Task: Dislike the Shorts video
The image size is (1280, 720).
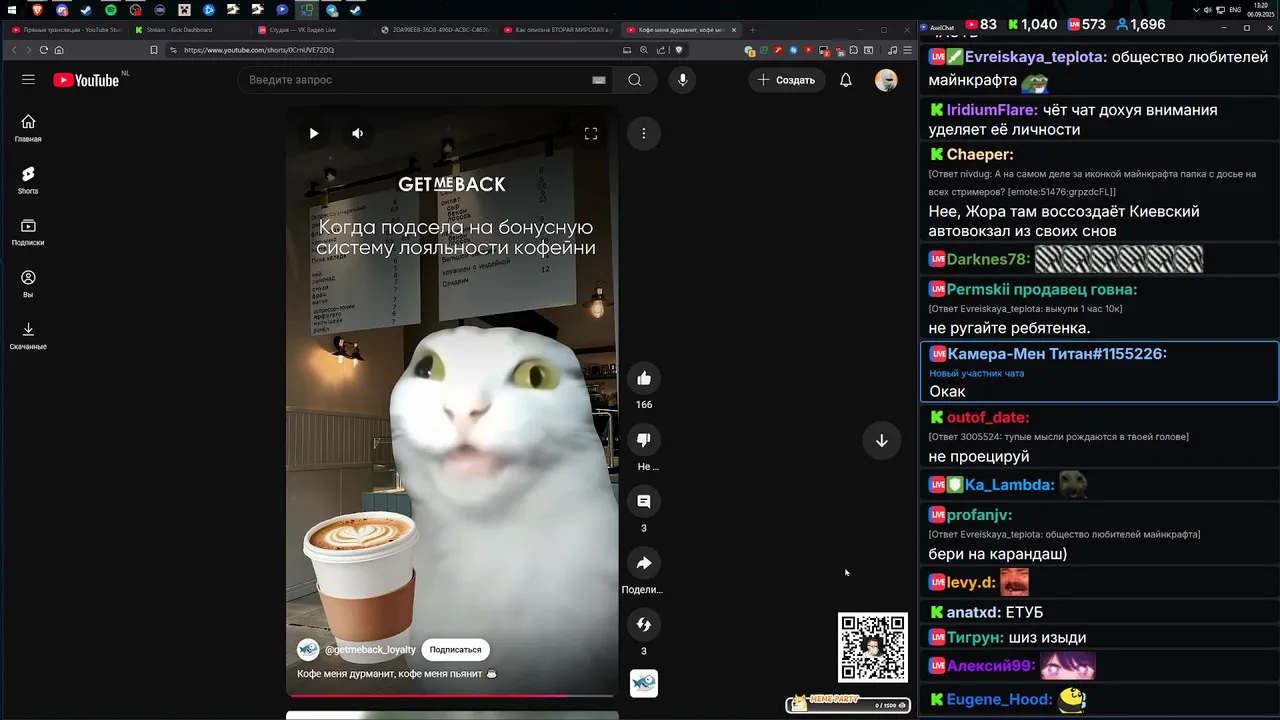Action: (x=644, y=440)
